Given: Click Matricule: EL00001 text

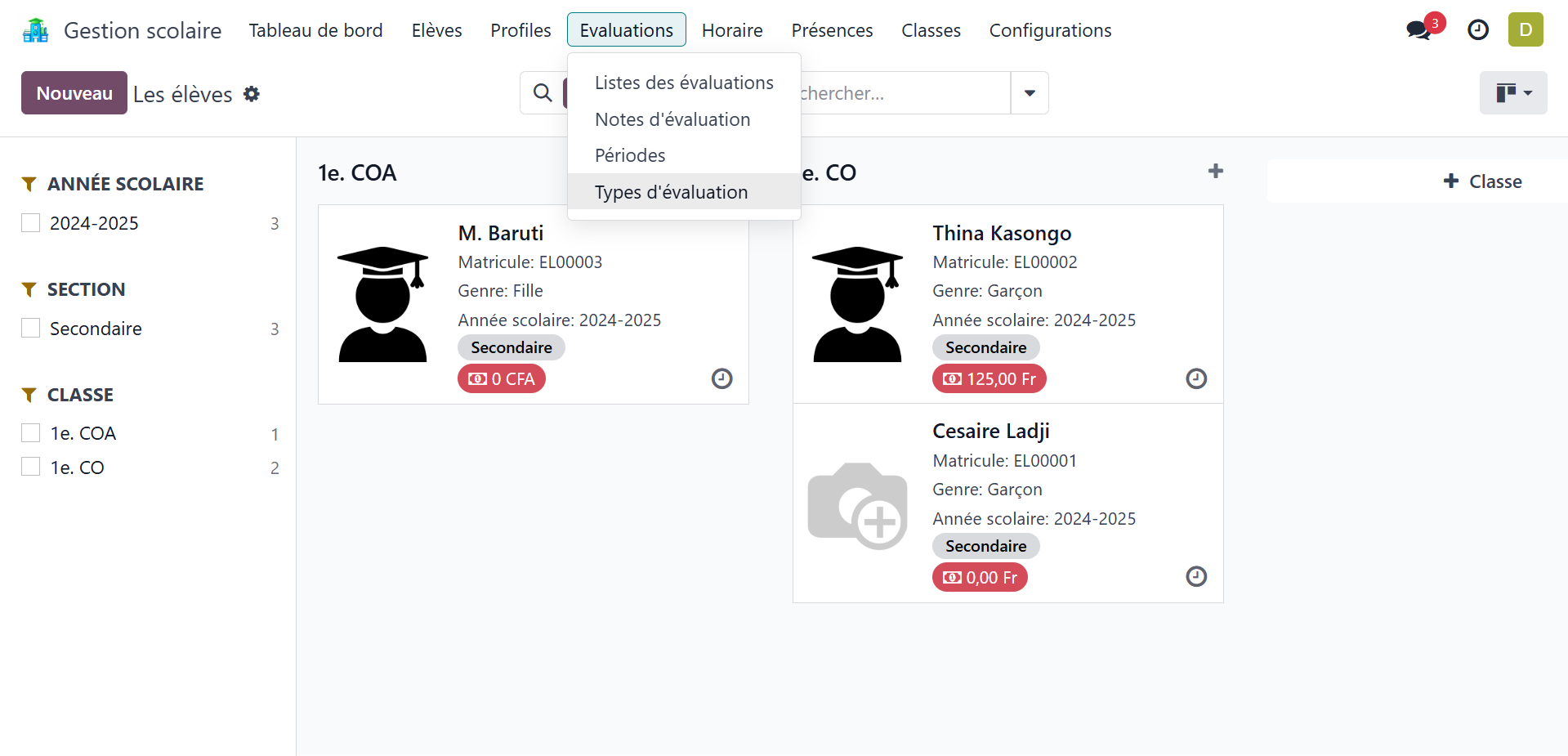Looking at the screenshot, I should 1005,461.
